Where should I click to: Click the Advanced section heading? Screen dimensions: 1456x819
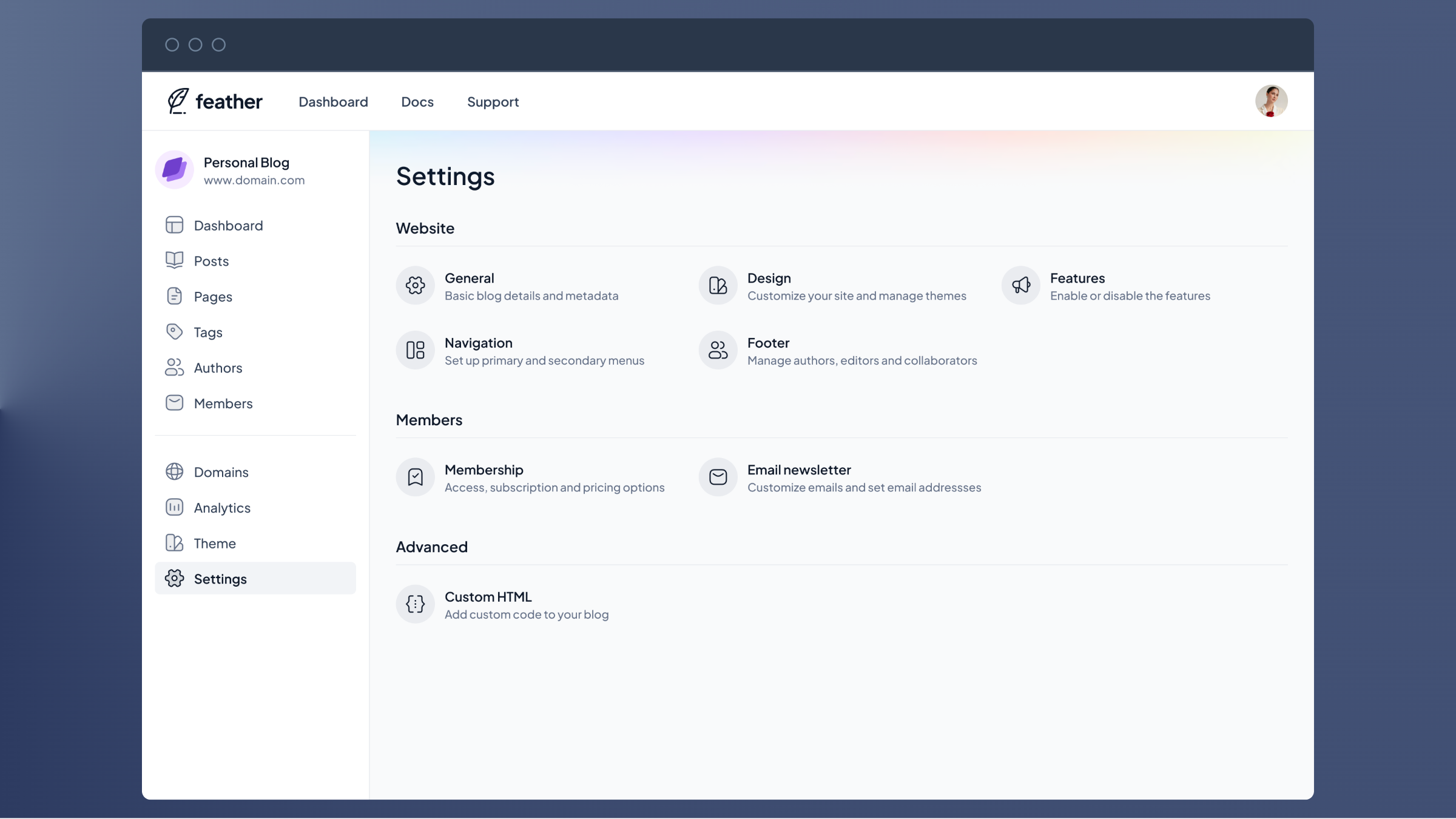[431, 547]
